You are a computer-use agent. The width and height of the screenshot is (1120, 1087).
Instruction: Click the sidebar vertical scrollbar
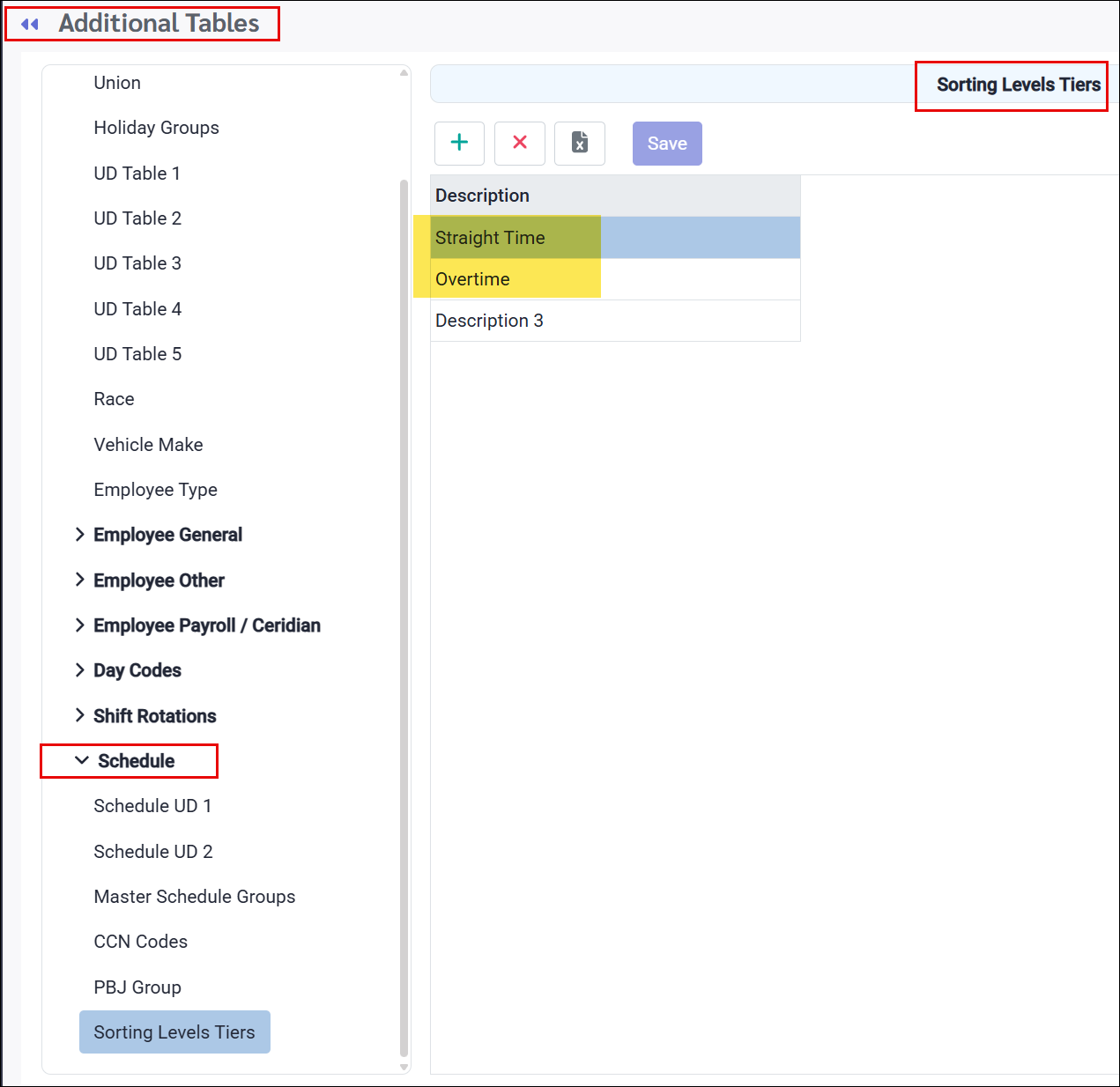(404, 617)
